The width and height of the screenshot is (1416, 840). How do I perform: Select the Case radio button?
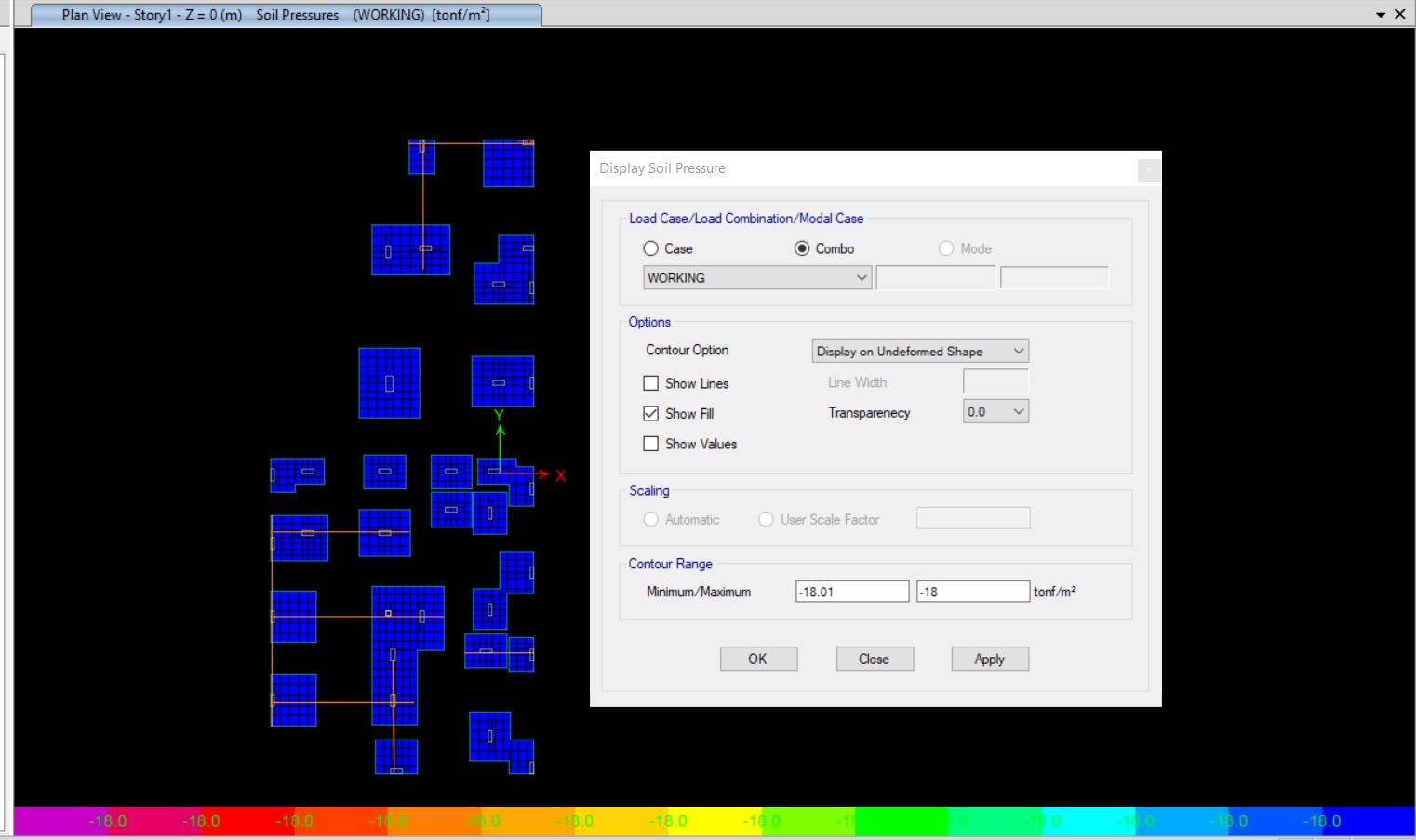(651, 248)
